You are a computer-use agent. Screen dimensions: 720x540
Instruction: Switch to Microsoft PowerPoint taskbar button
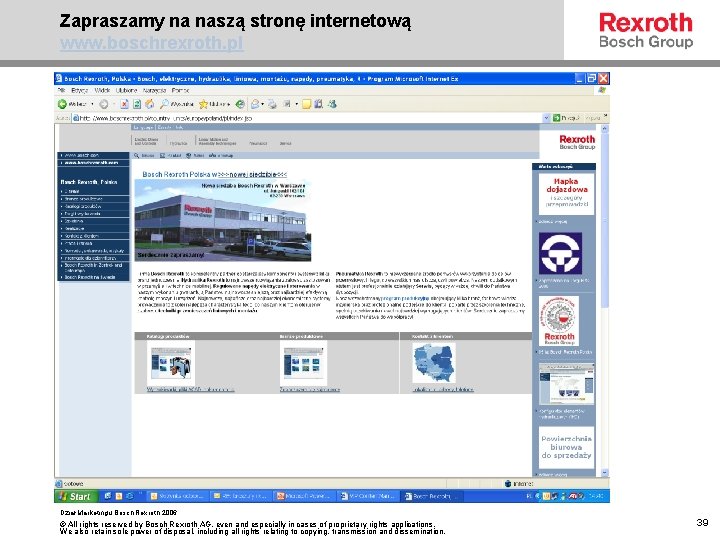(303, 496)
